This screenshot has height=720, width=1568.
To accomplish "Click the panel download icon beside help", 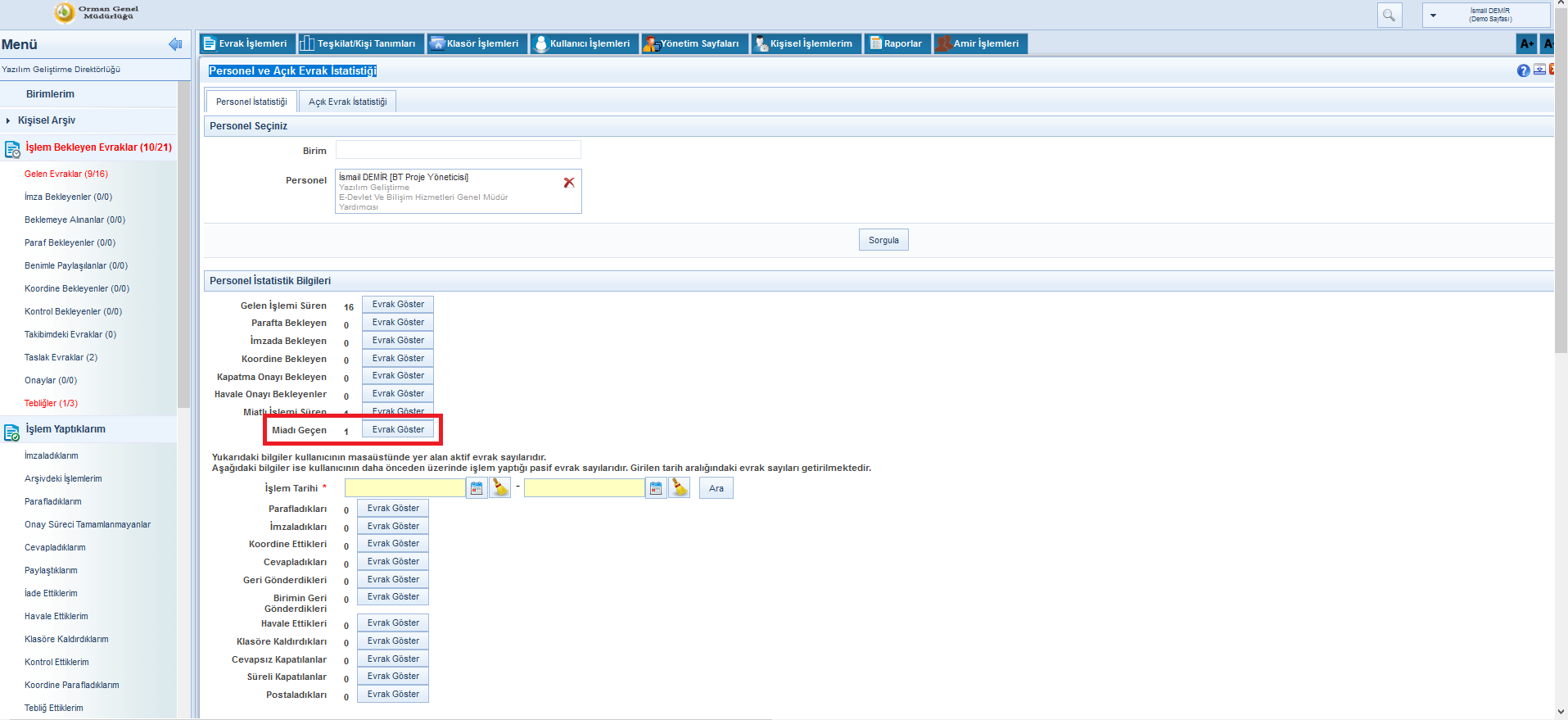I will [1539, 70].
